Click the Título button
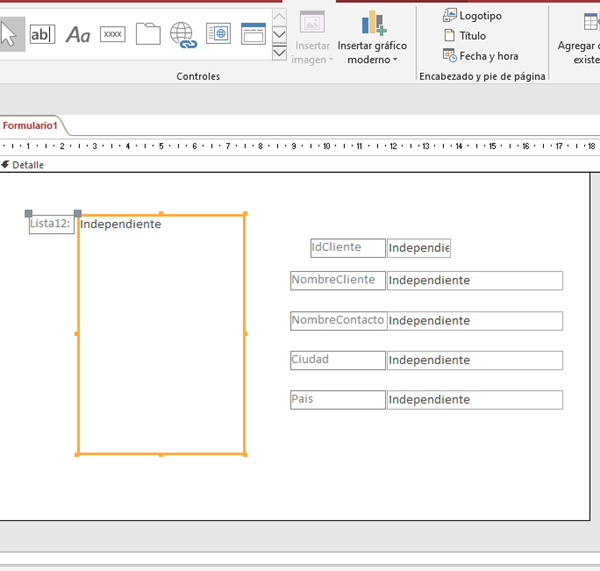This screenshot has height=571, width=600. coord(465,36)
